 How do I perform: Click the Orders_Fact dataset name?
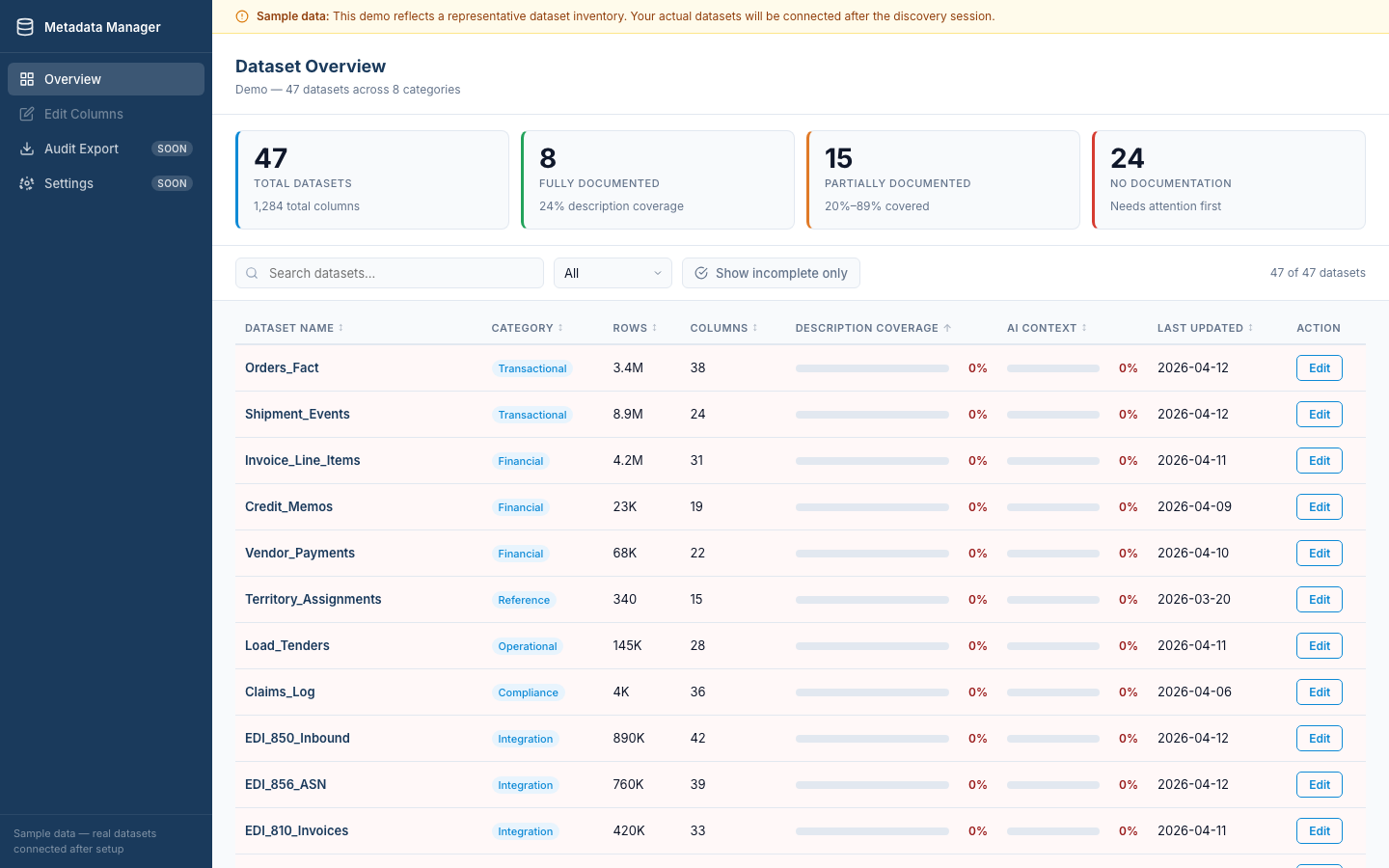point(282,367)
